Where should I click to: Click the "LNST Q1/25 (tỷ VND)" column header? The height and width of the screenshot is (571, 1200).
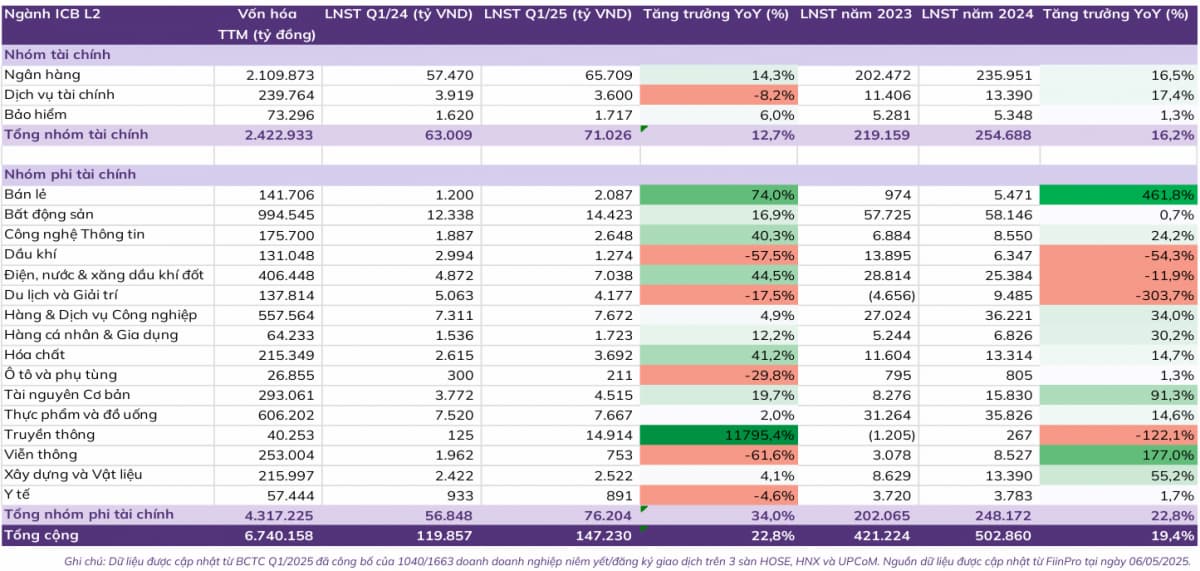tap(557, 15)
